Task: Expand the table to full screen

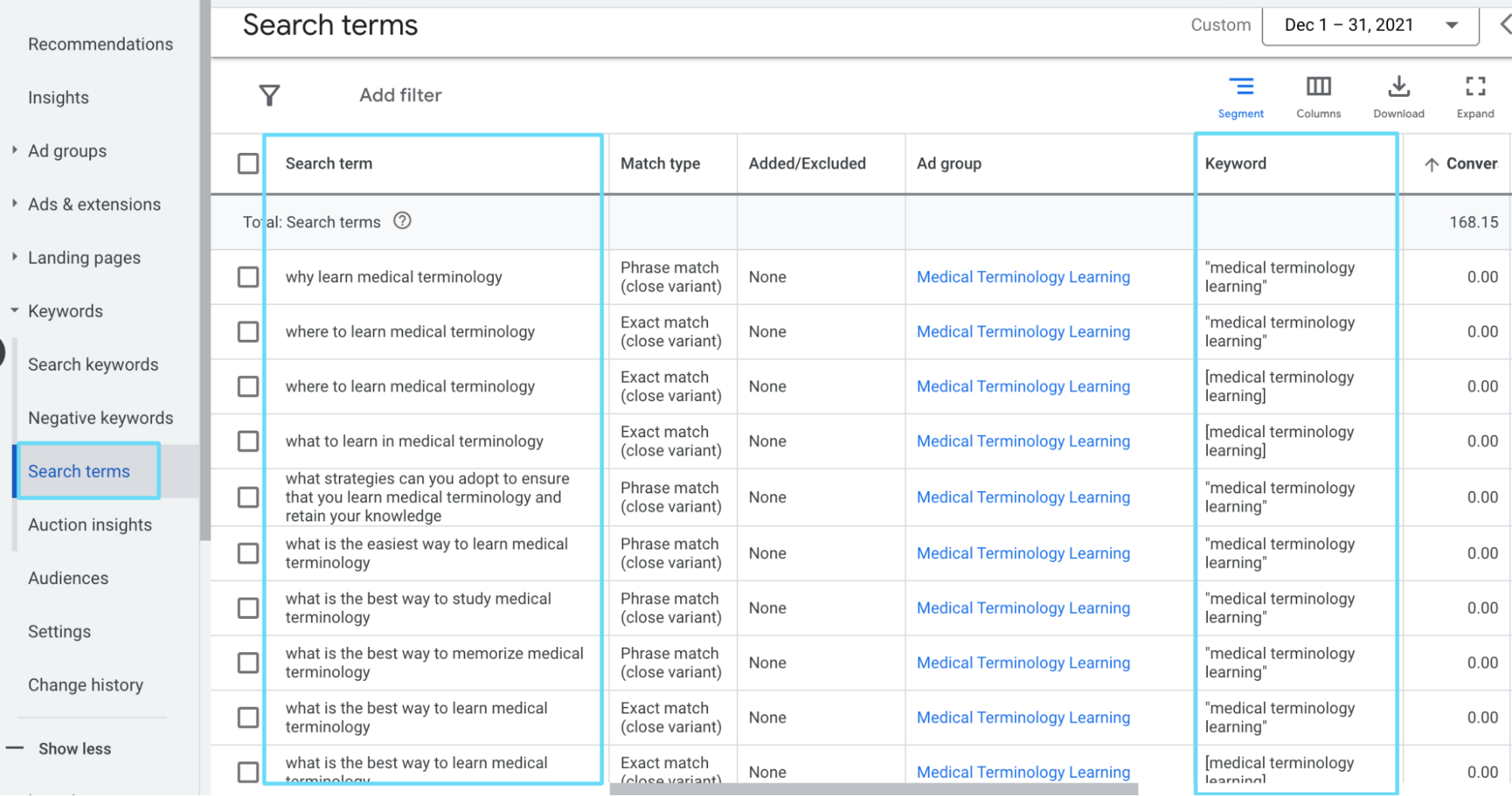Action: click(1475, 98)
